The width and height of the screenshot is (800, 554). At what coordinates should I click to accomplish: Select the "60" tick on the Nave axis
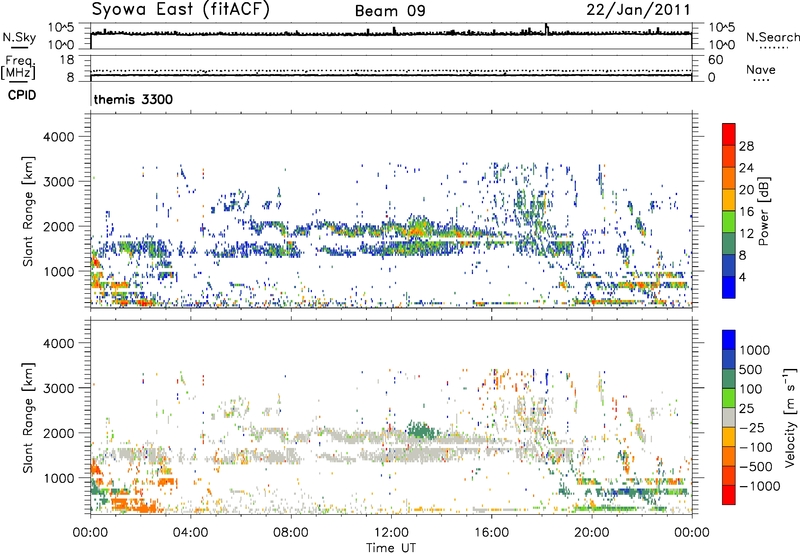point(715,60)
